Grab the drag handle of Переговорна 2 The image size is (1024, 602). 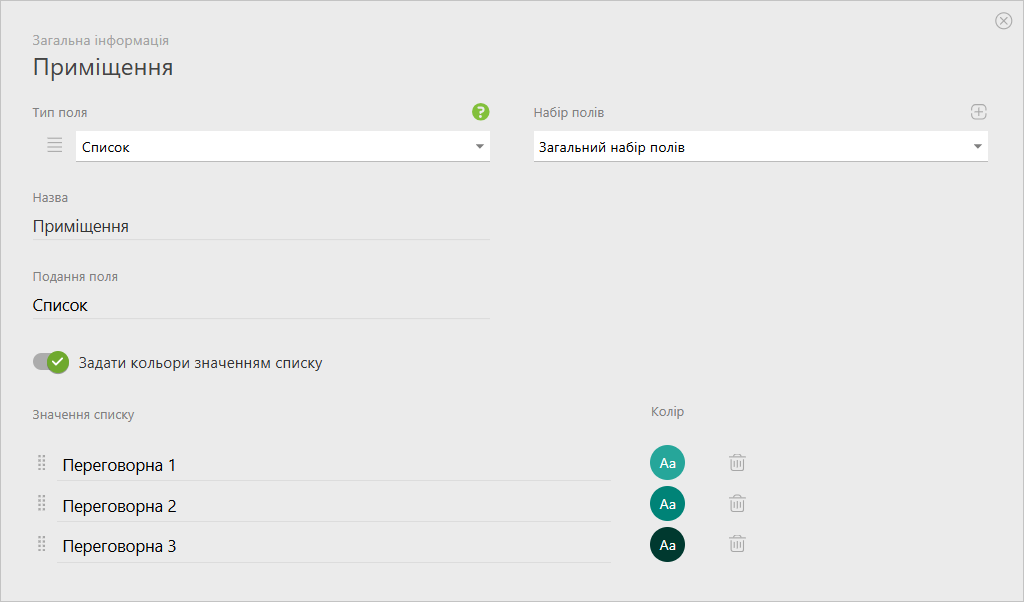[42, 503]
